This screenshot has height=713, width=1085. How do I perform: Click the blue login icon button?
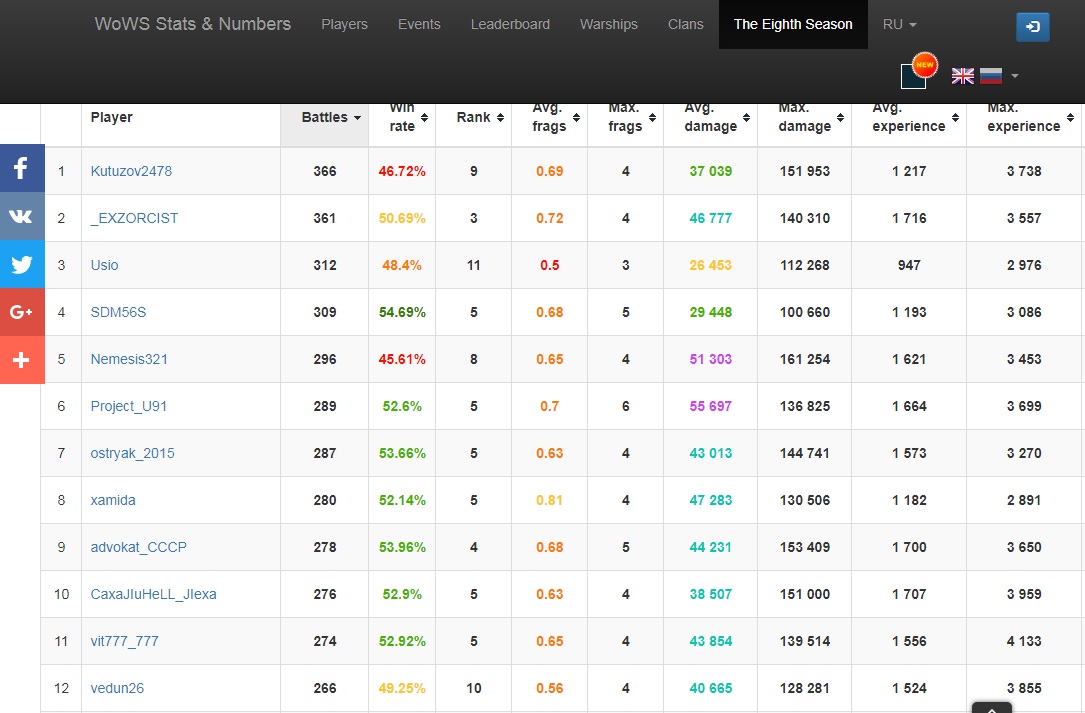(1032, 27)
